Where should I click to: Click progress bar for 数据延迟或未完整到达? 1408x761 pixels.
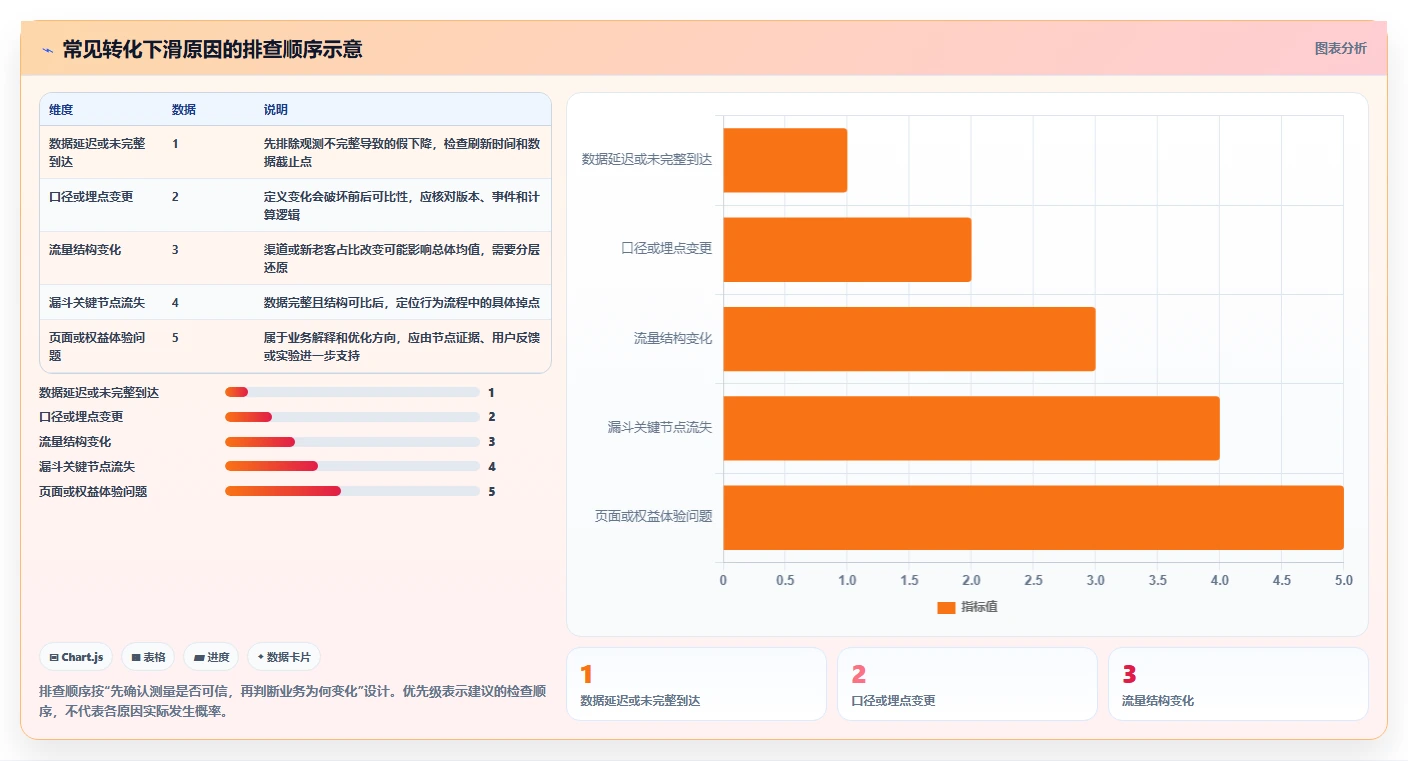point(352,392)
